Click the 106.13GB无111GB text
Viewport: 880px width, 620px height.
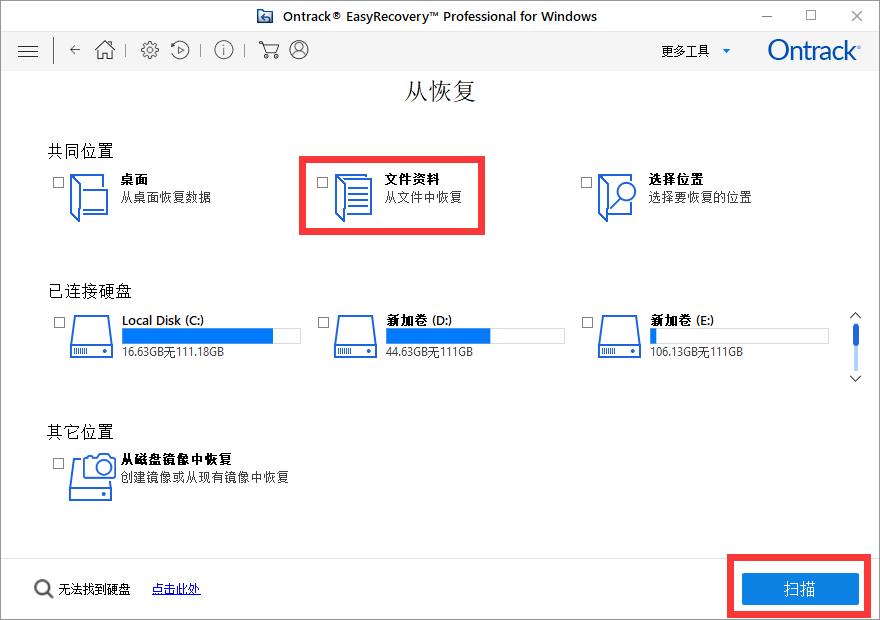[696, 352]
